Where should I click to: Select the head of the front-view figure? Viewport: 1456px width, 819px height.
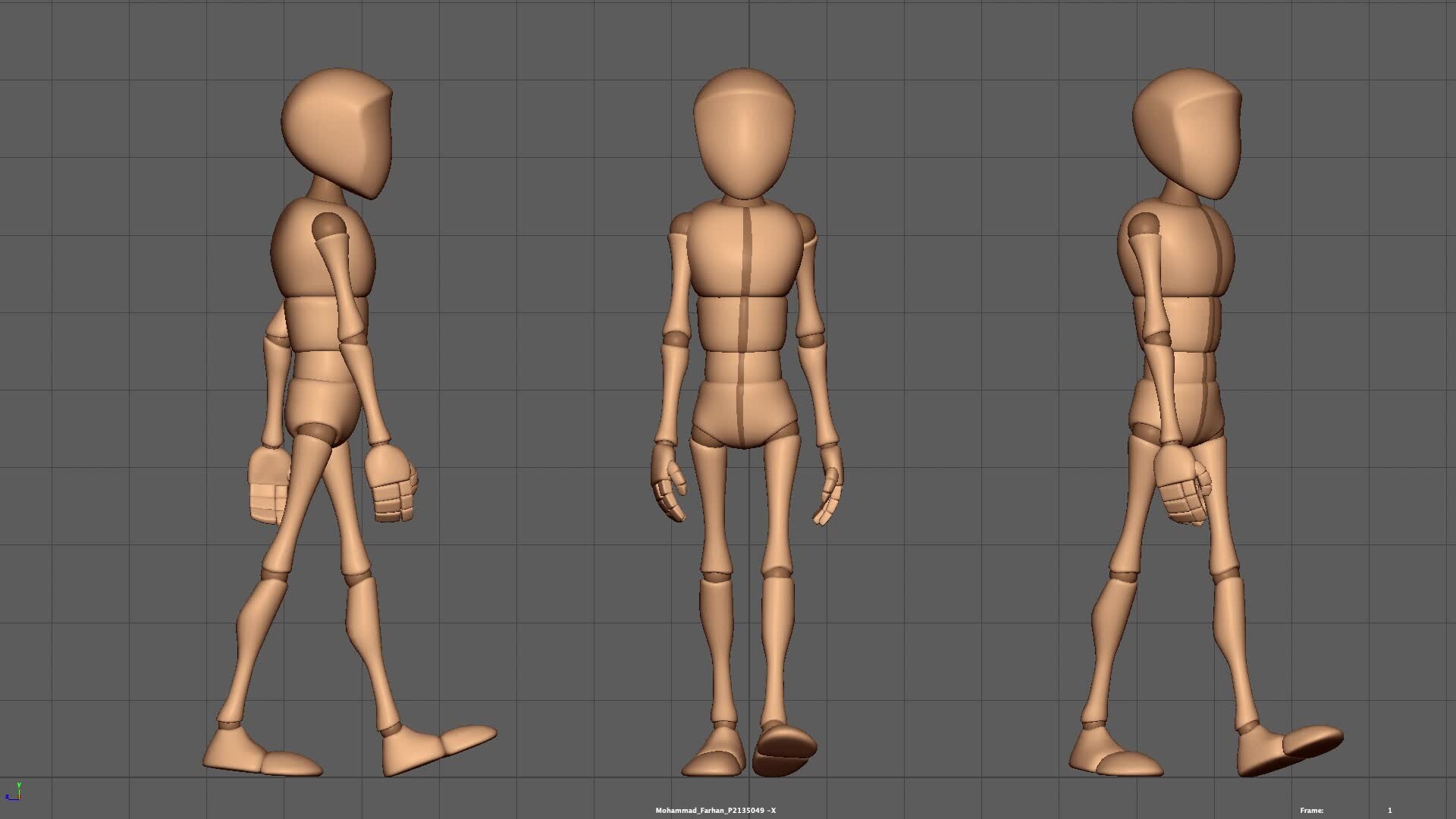[744, 133]
